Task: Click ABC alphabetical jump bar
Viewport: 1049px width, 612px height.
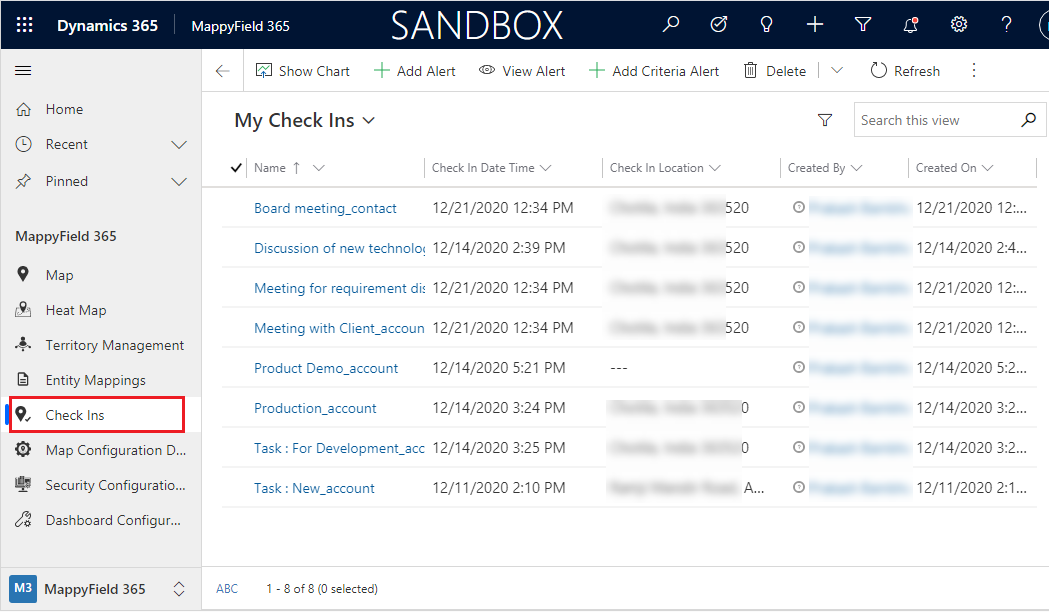Action: pyautogui.click(x=227, y=589)
